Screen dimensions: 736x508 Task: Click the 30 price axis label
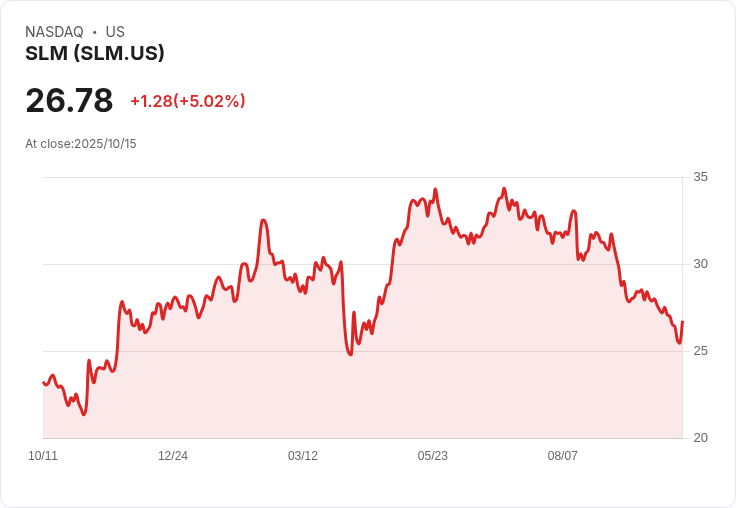point(700,264)
